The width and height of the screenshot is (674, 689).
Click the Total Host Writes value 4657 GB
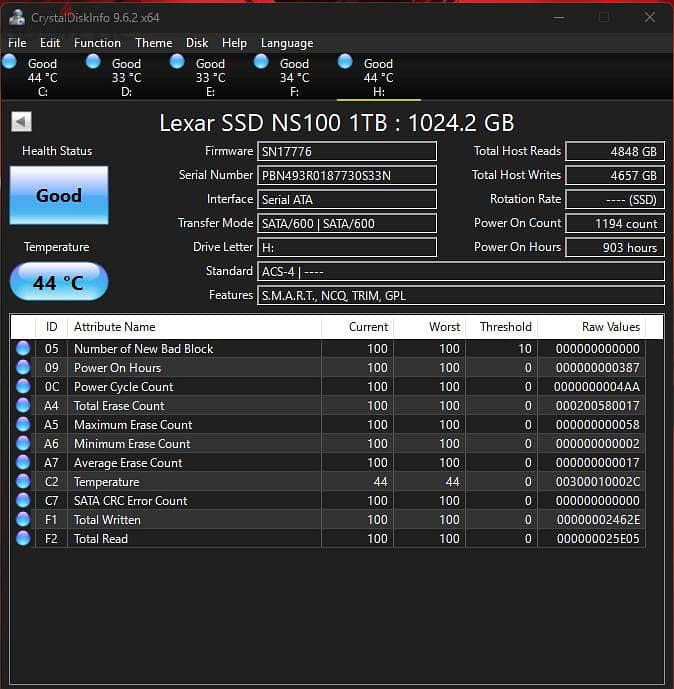pyautogui.click(x=615, y=176)
